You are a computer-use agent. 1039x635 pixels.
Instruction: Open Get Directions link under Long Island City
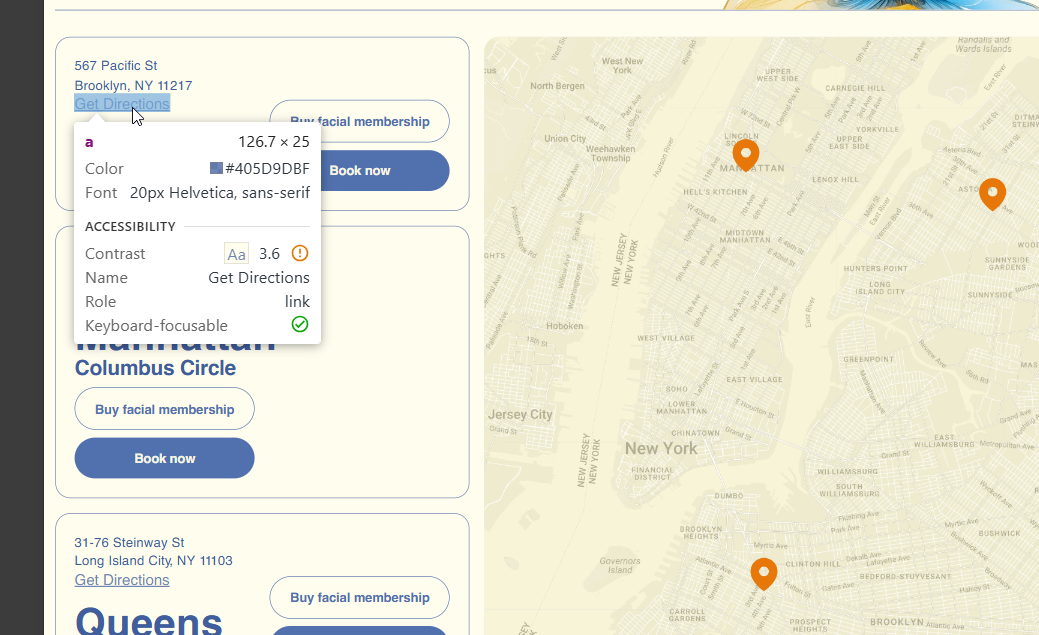[x=122, y=580]
